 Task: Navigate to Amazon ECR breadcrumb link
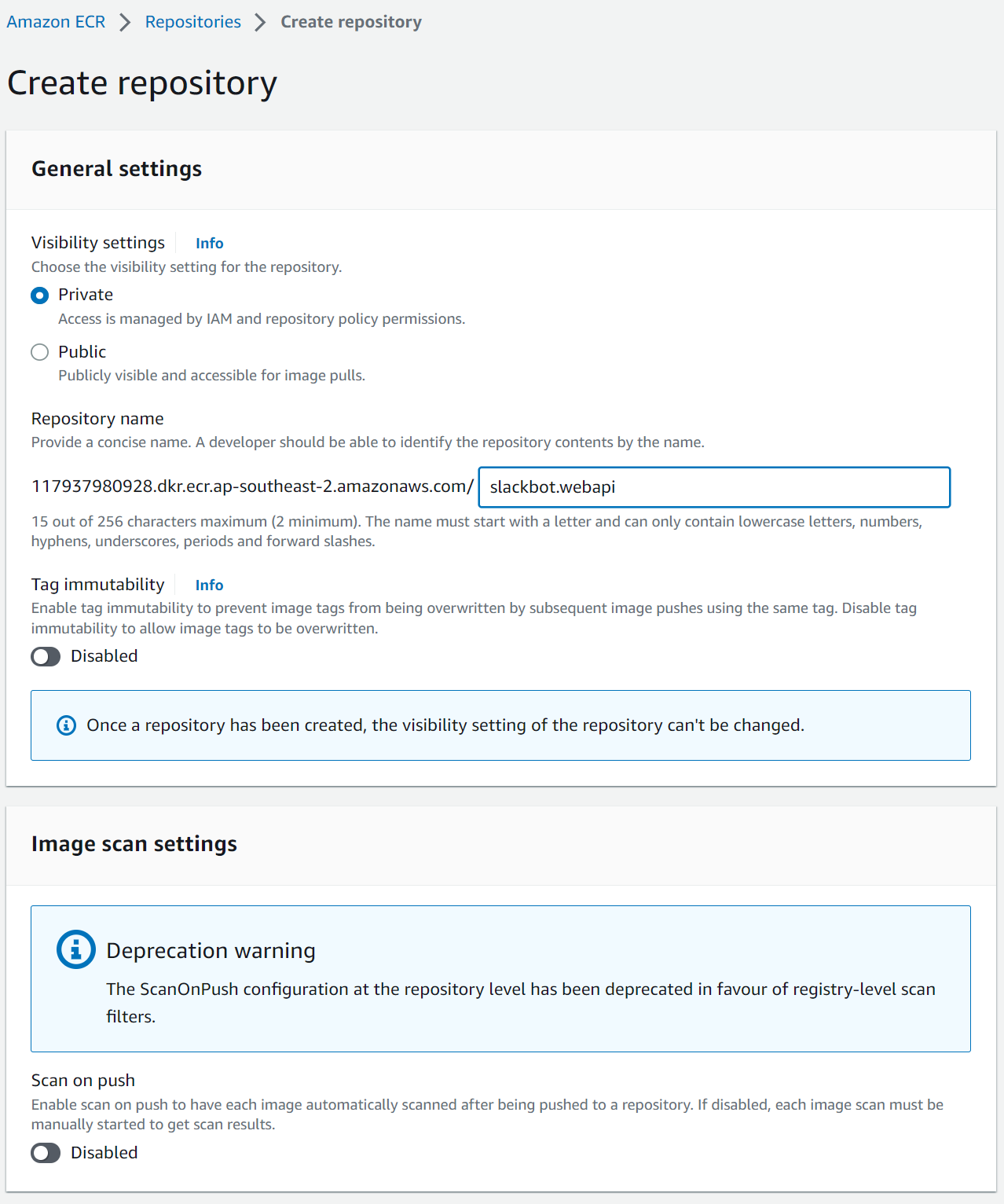point(55,21)
